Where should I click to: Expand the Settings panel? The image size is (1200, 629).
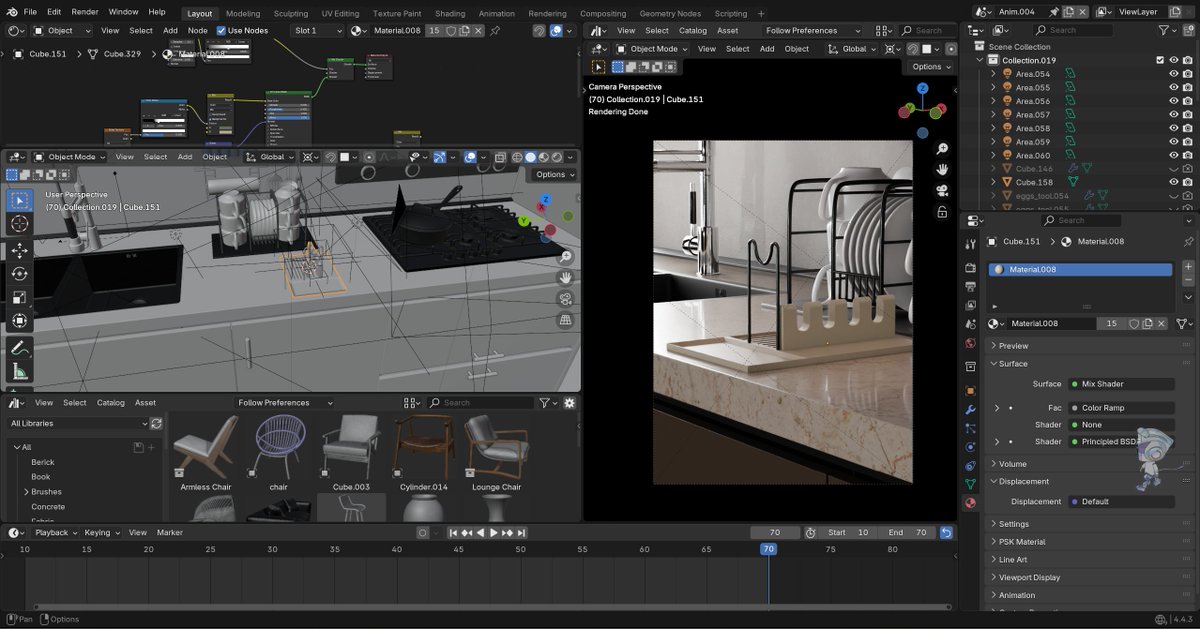click(1013, 524)
